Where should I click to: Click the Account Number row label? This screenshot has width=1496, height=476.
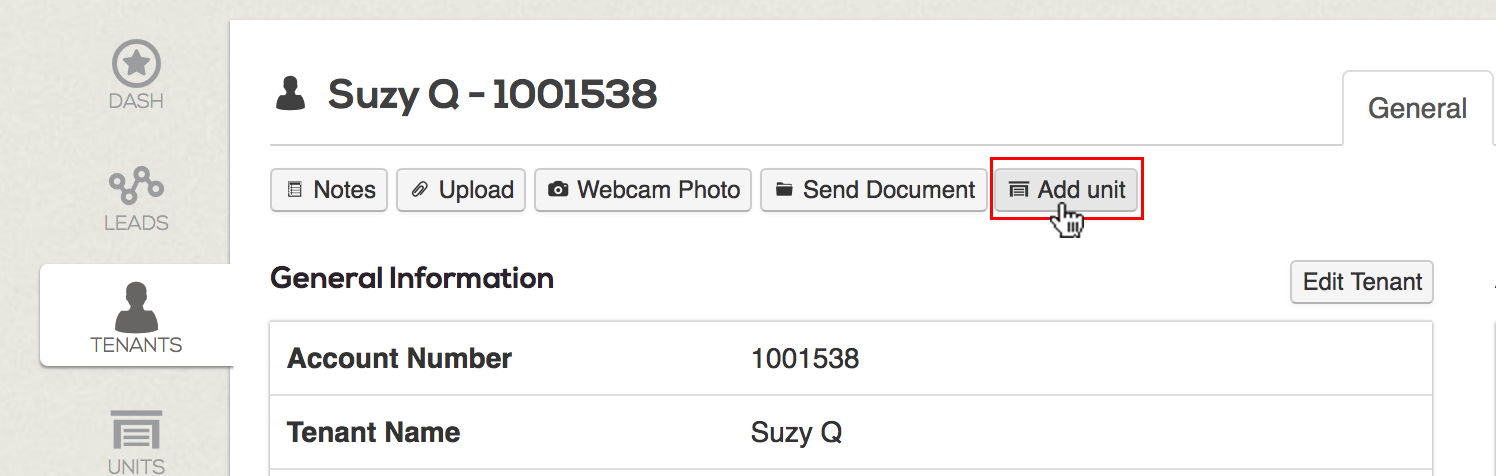click(399, 358)
